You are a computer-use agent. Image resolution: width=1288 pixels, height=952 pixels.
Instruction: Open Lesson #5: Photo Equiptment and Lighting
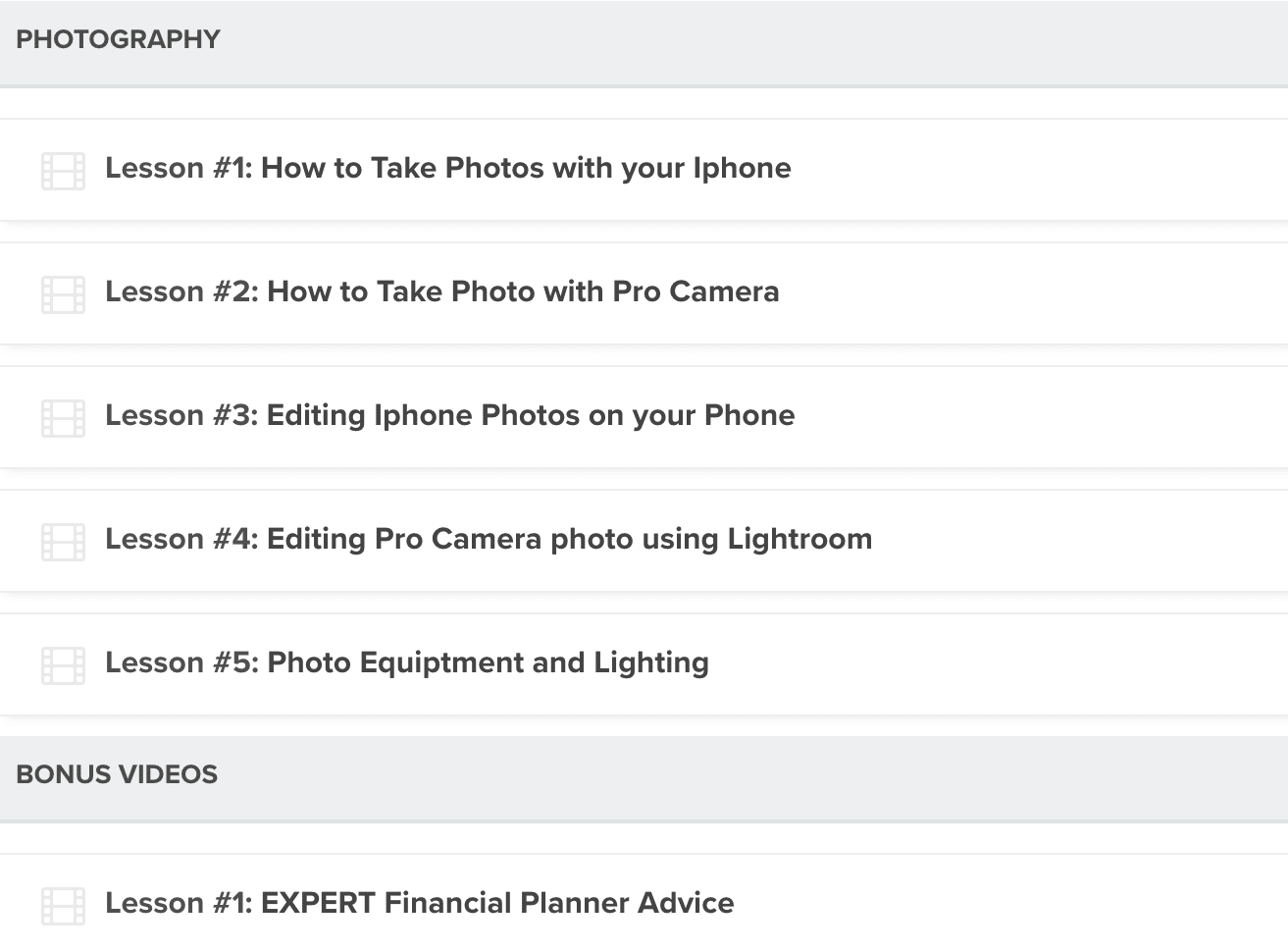click(x=644, y=664)
